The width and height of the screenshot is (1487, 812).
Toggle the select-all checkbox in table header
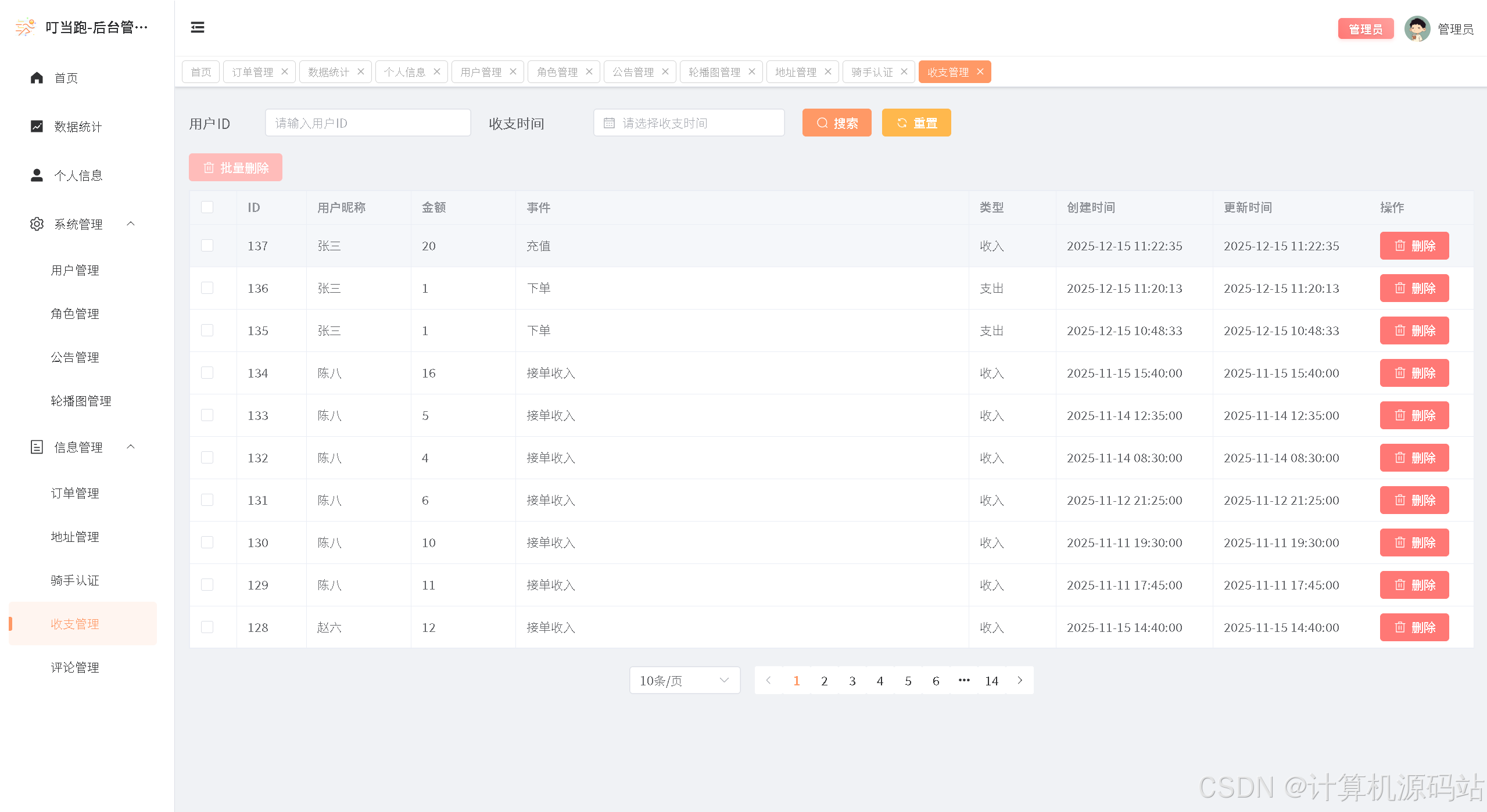(x=207, y=207)
